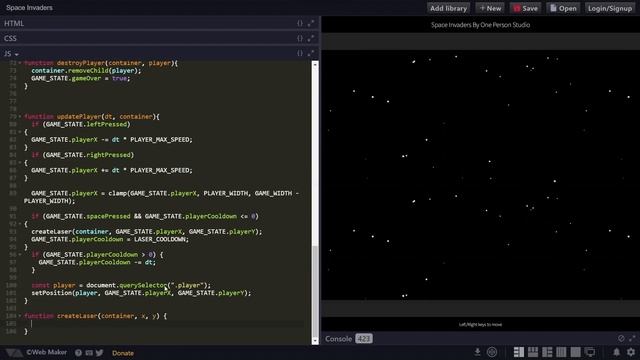640x360 pixels.
Task: Click the Add library button
Action: pyautogui.click(x=448, y=8)
